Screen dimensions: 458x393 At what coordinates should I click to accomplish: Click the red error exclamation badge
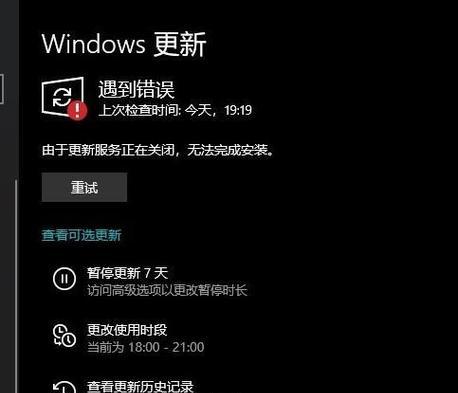click(77, 110)
